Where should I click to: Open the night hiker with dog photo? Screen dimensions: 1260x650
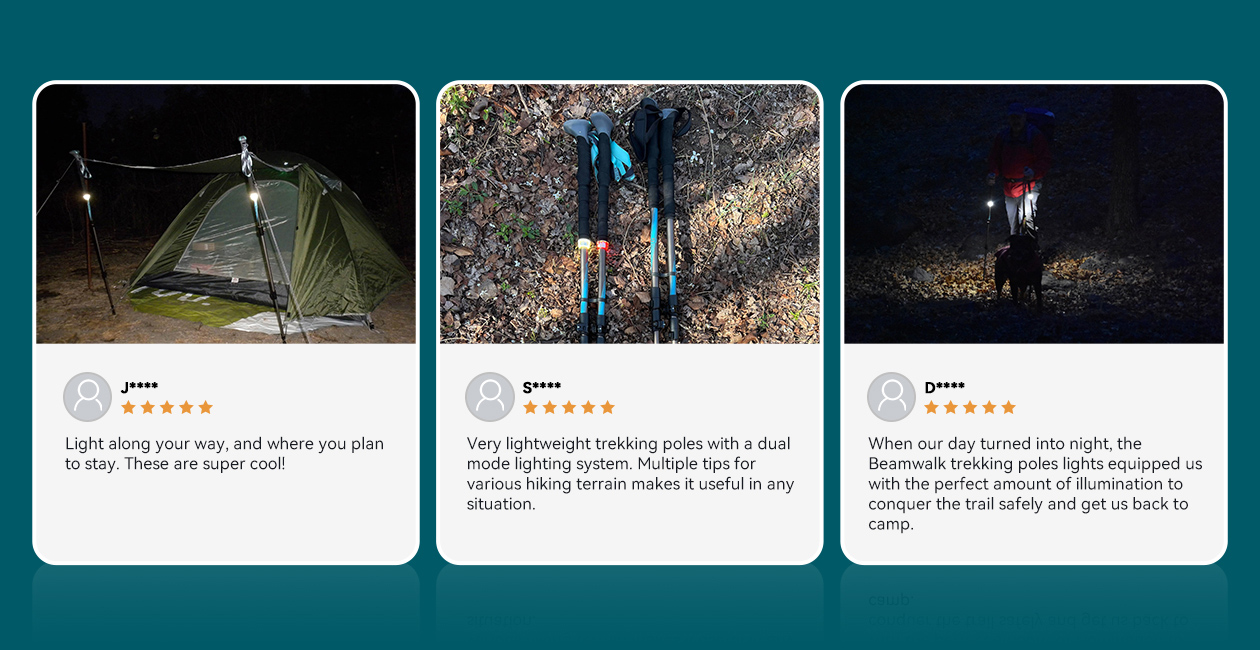tap(1034, 214)
